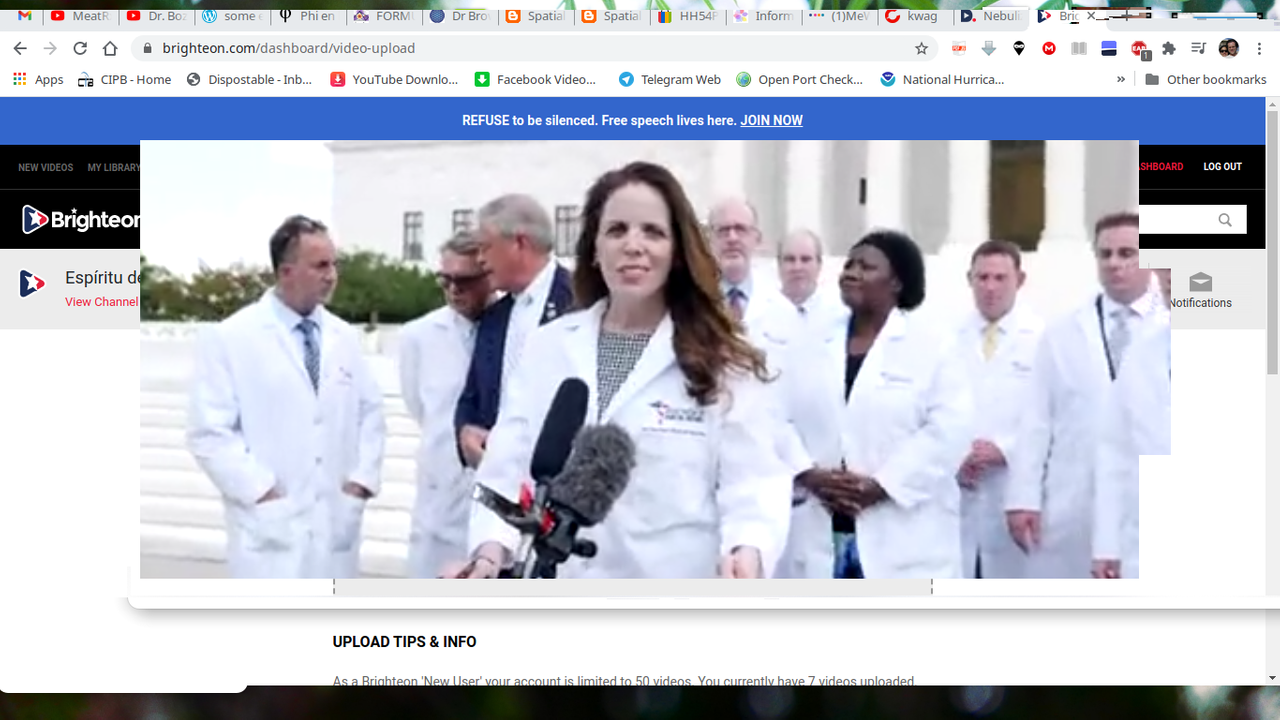The width and height of the screenshot is (1280, 720).
Task: Expand hidden bookmarks with the double chevron
Action: coord(1121,79)
